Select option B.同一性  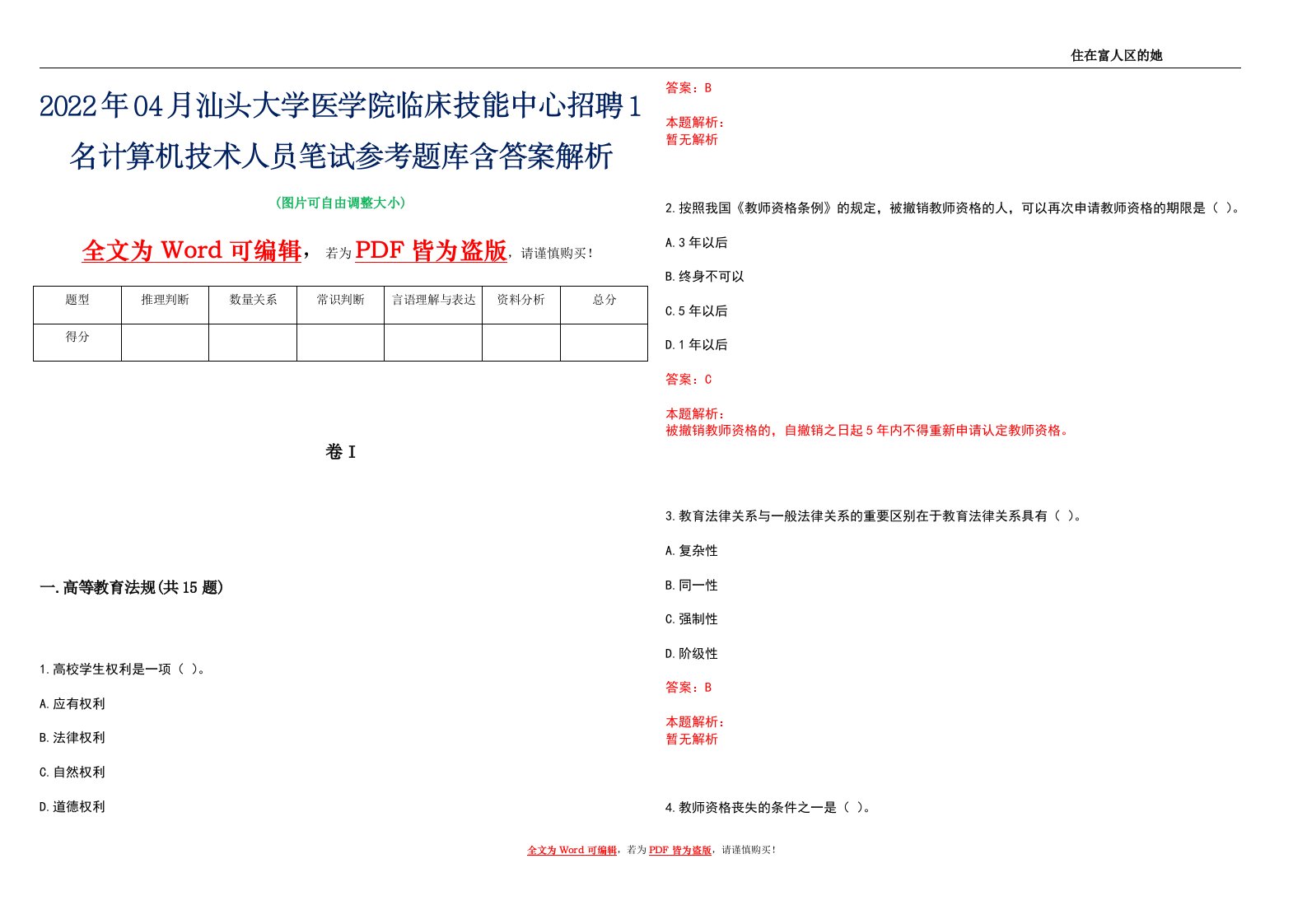(x=692, y=585)
